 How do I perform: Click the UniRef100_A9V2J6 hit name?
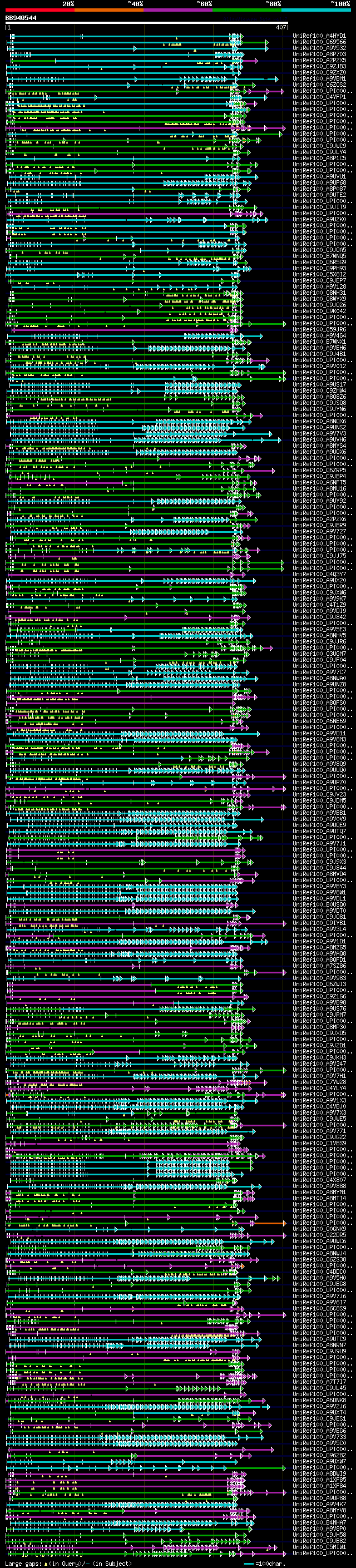coord(319,1406)
